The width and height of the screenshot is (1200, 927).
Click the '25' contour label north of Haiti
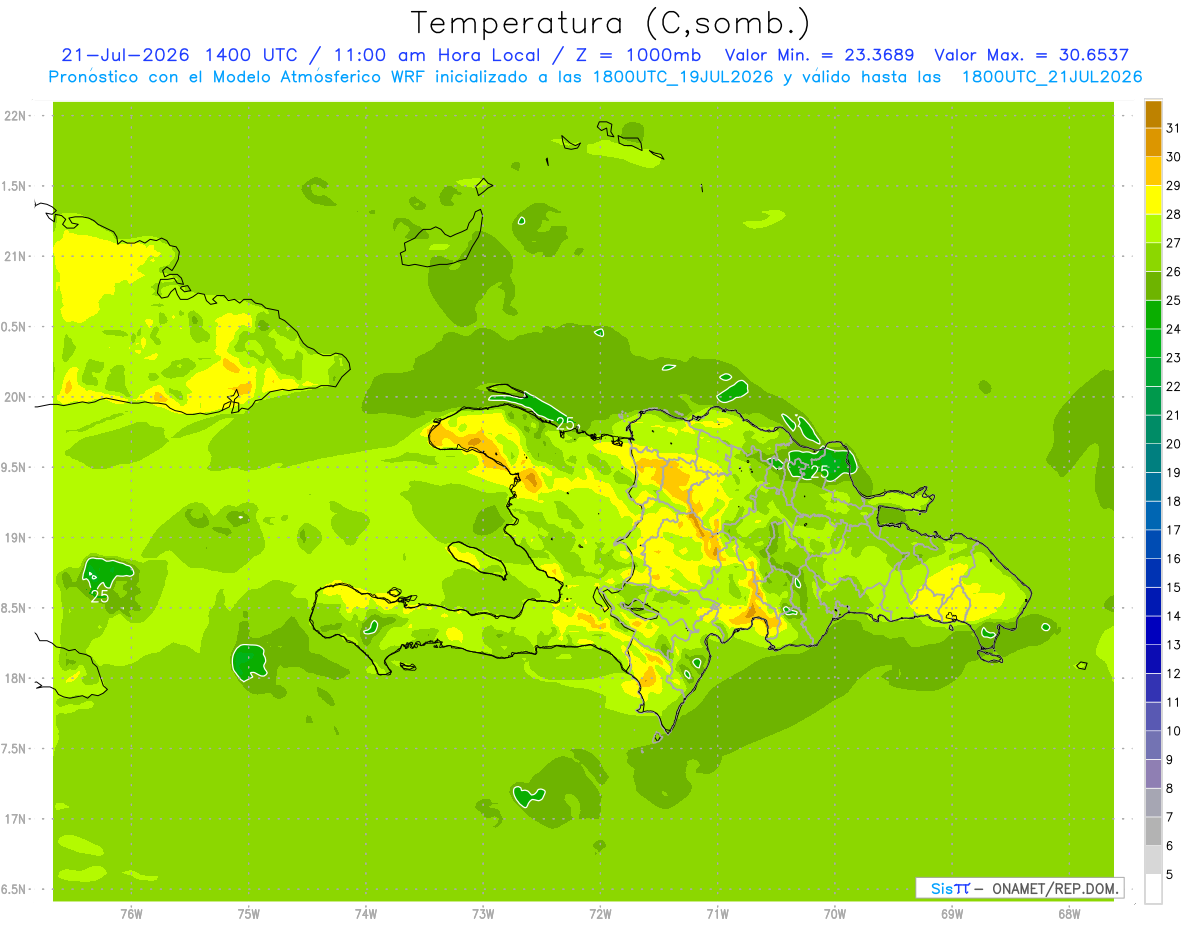(566, 424)
